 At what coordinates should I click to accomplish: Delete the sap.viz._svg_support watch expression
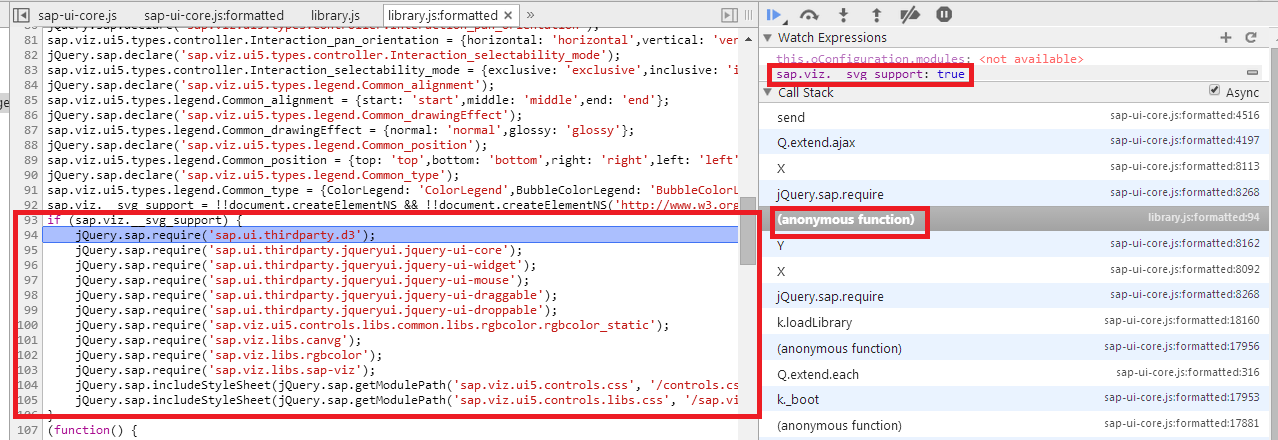pyautogui.click(x=1251, y=73)
